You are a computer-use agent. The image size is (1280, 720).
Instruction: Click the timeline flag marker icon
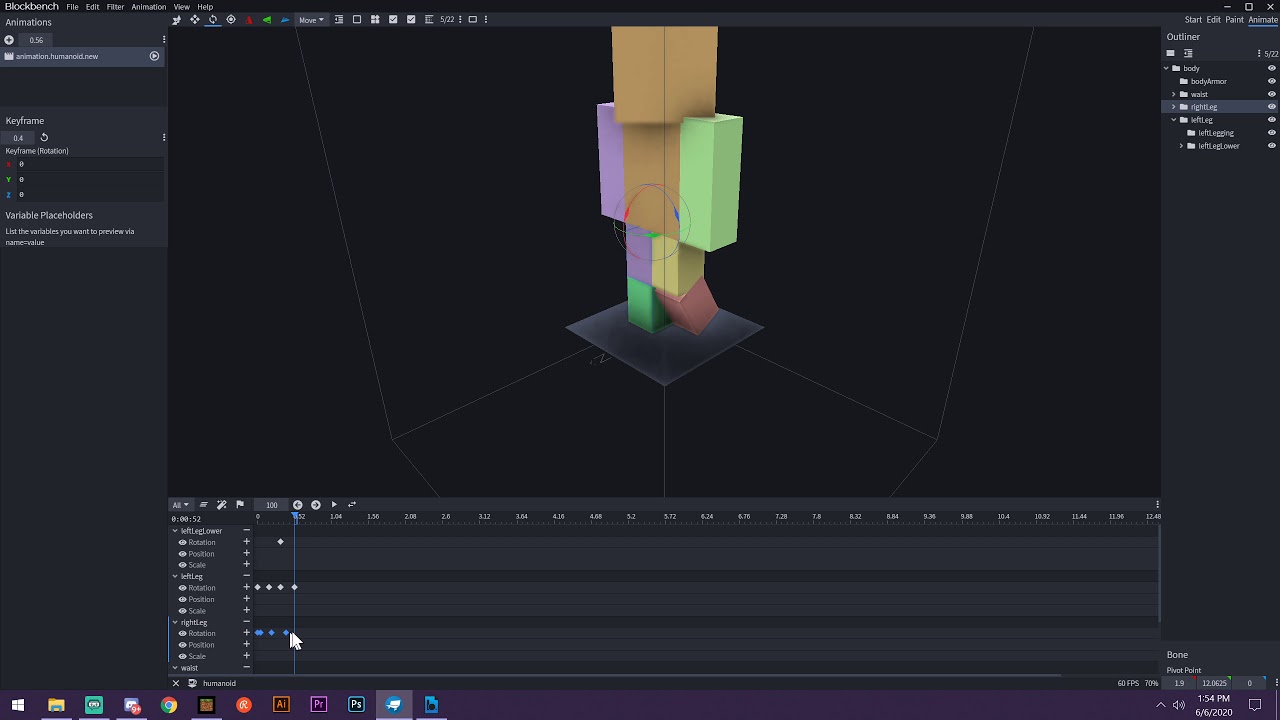click(240, 505)
